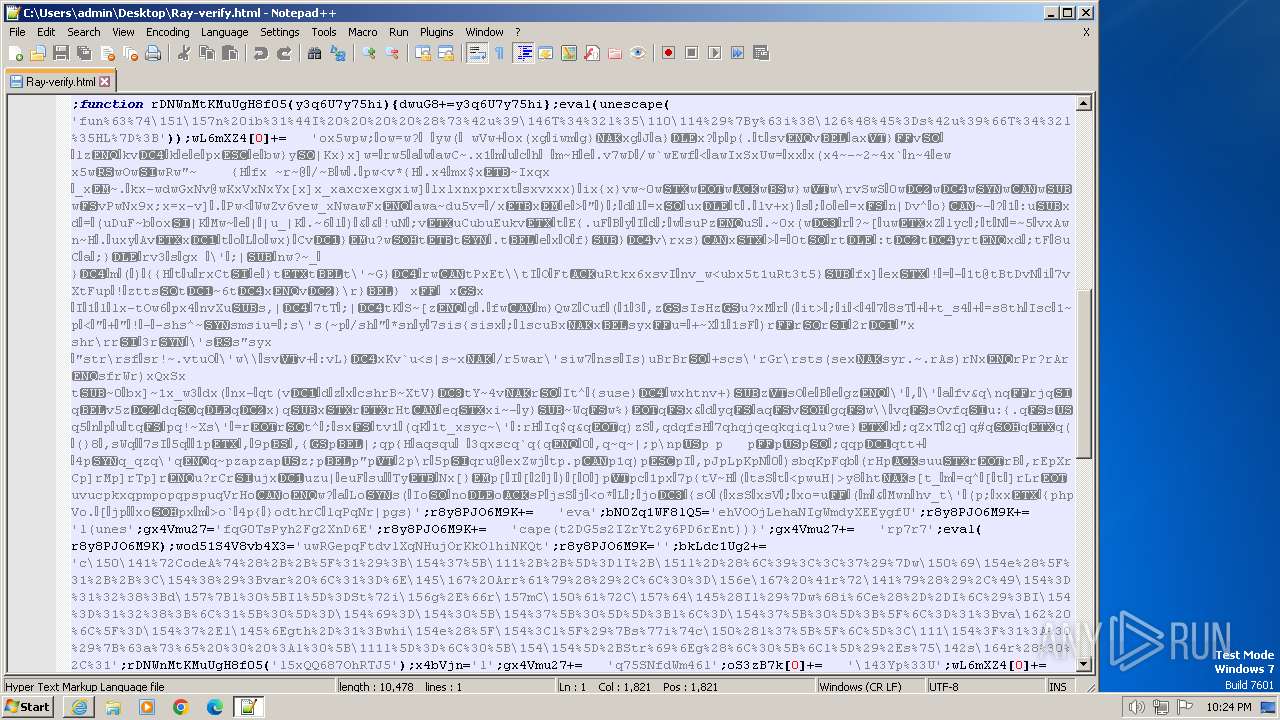Redo the action using the Redo icon
This screenshot has height=720, width=1280.
pos(283,53)
